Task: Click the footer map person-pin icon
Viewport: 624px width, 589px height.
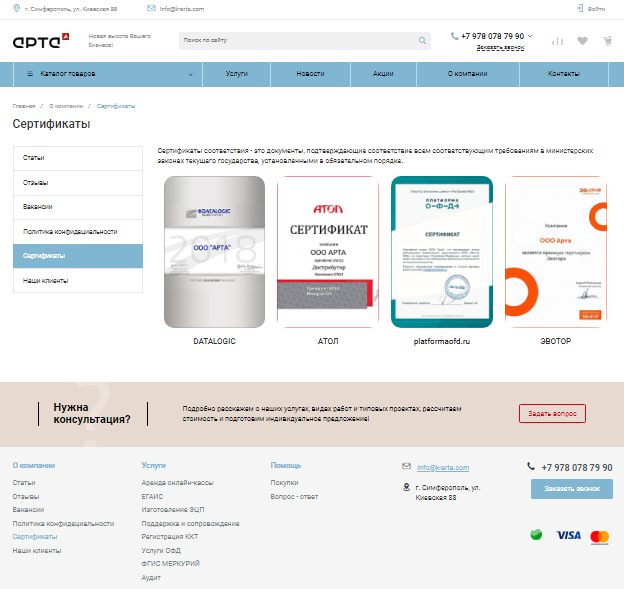Action: click(x=406, y=487)
